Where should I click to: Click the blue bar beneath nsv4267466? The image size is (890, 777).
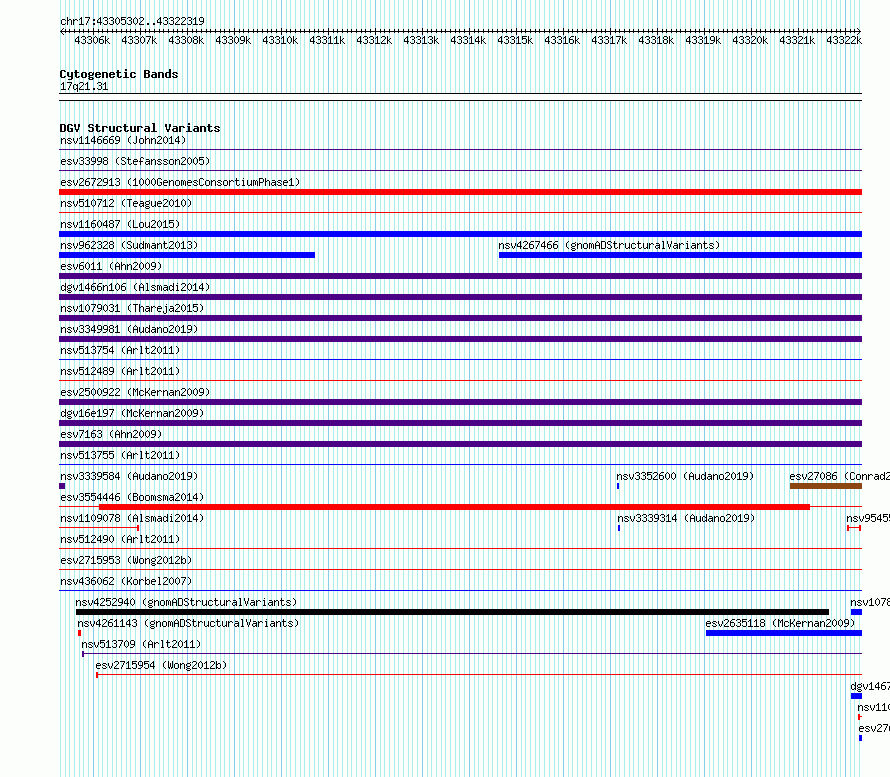(x=680, y=255)
